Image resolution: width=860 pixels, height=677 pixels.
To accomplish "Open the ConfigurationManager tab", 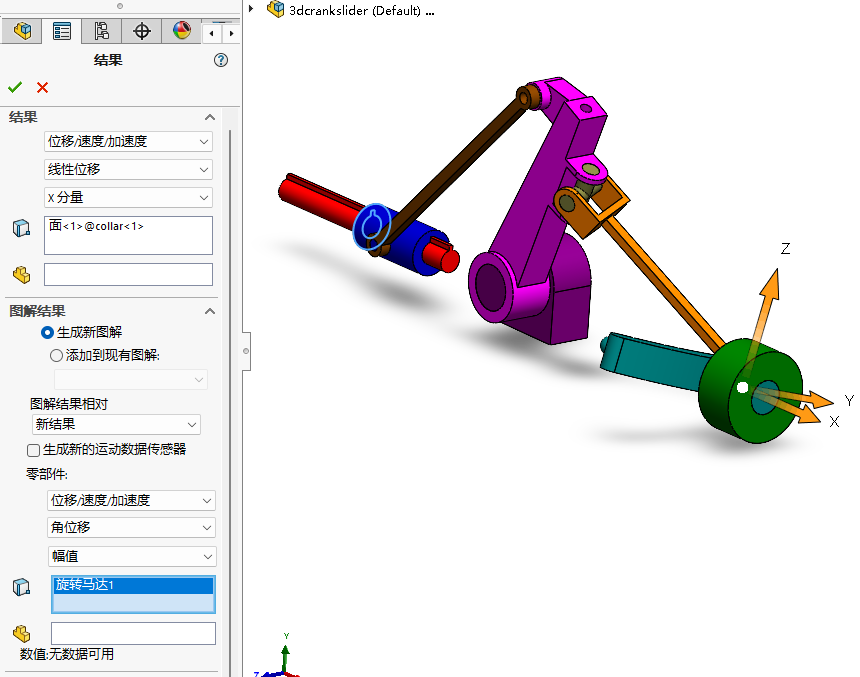I will pyautogui.click(x=101, y=31).
